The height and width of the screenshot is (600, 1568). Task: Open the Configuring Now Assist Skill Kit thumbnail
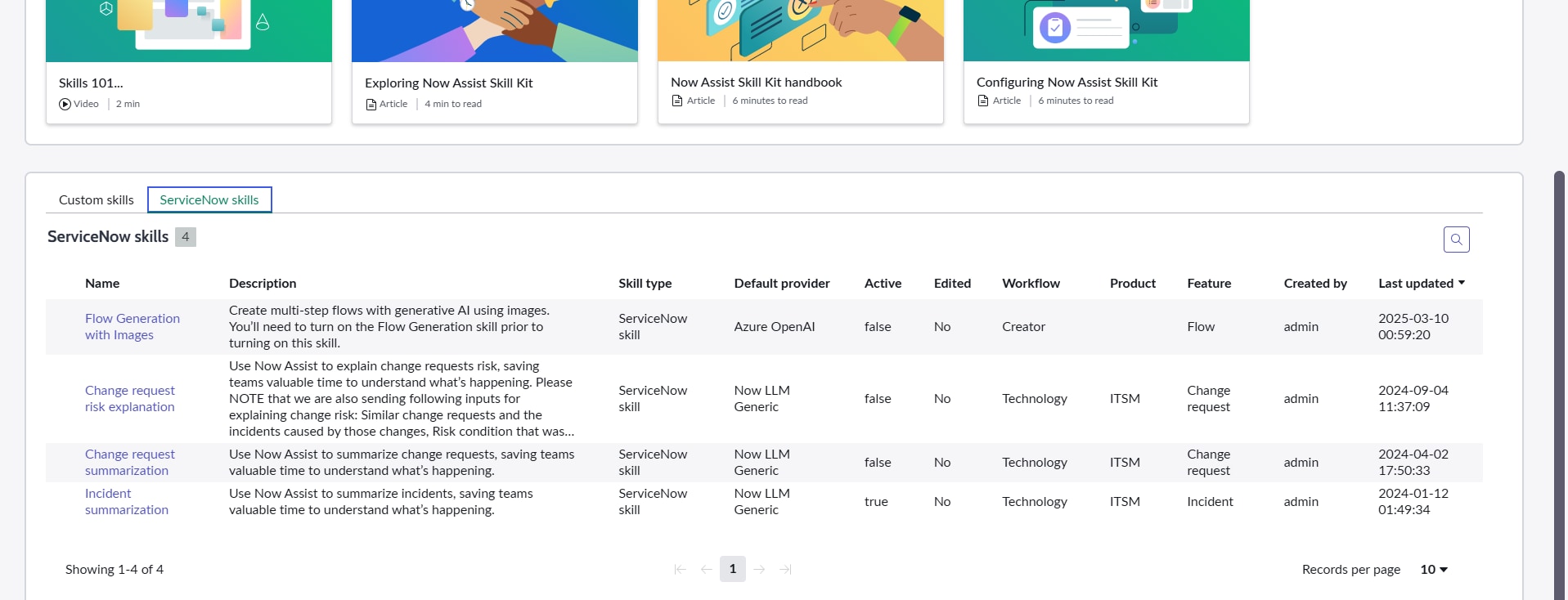tap(1106, 30)
